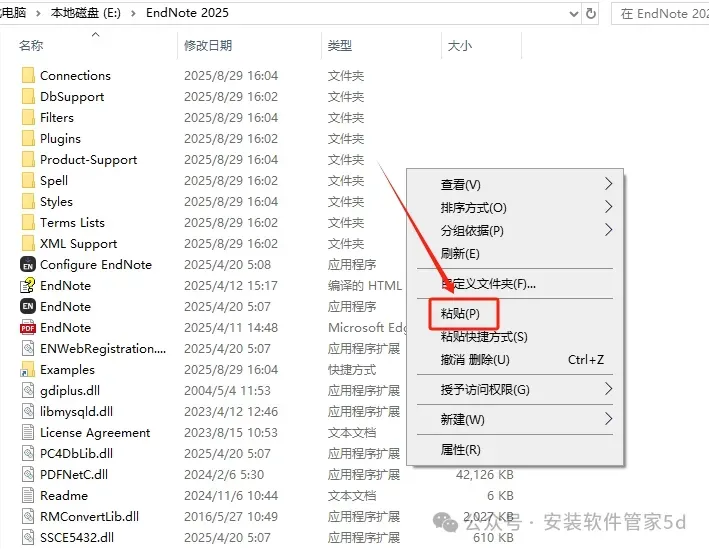Click the Styles folder icon
The width and height of the screenshot is (709, 550).
(x=28, y=201)
